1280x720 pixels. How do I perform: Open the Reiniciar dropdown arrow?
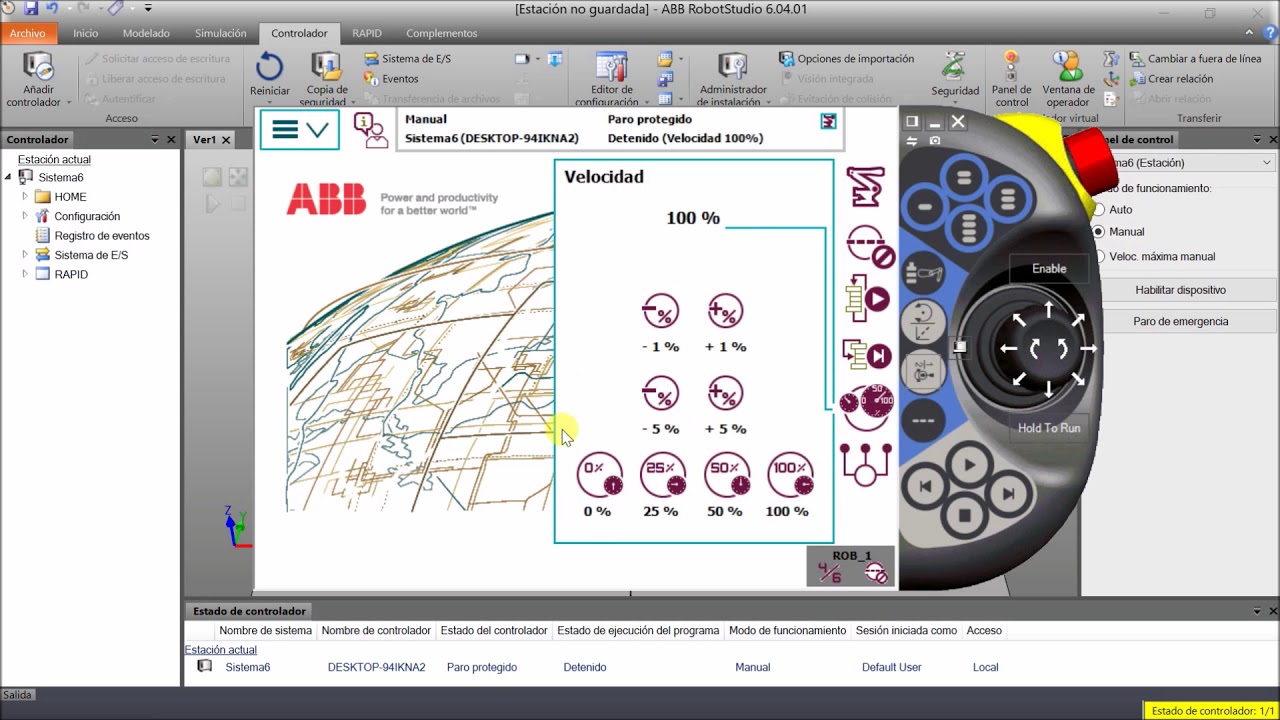[x=270, y=102]
